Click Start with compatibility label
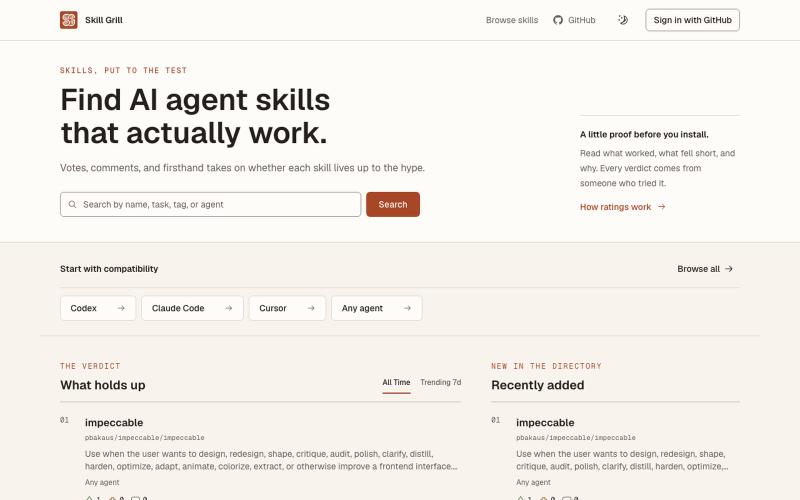The height and width of the screenshot is (500, 800). [x=109, y=269]
